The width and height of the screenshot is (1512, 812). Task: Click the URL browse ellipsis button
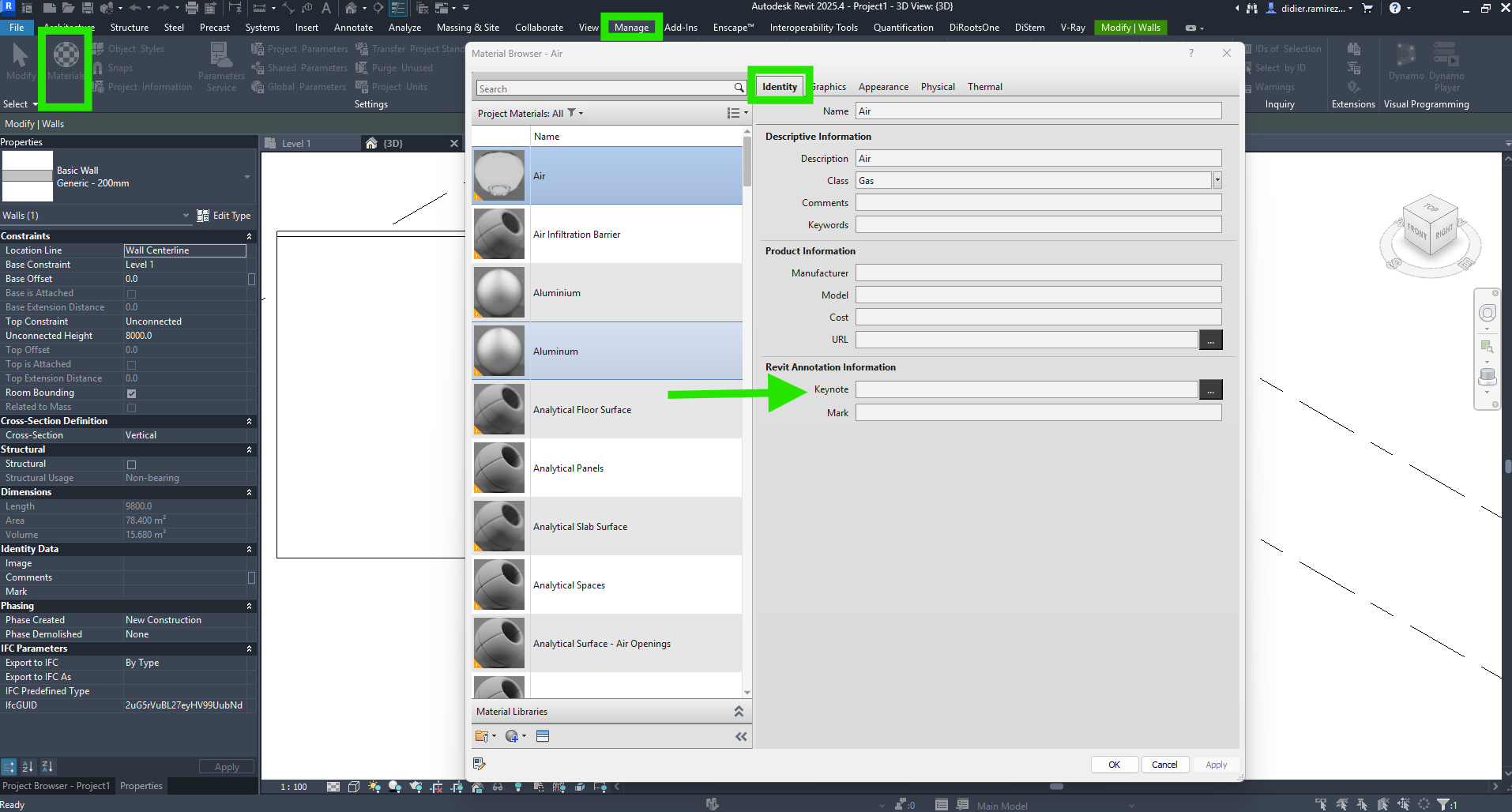point(1210,340)
